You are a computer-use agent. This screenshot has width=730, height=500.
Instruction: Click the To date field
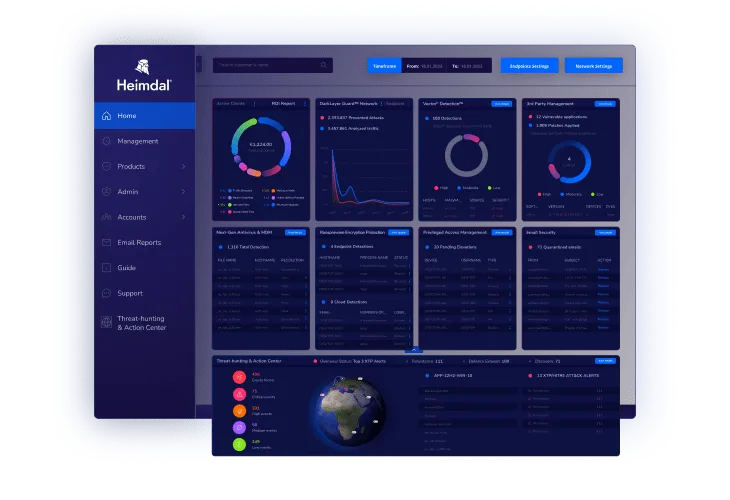click(x=469, y=66)
